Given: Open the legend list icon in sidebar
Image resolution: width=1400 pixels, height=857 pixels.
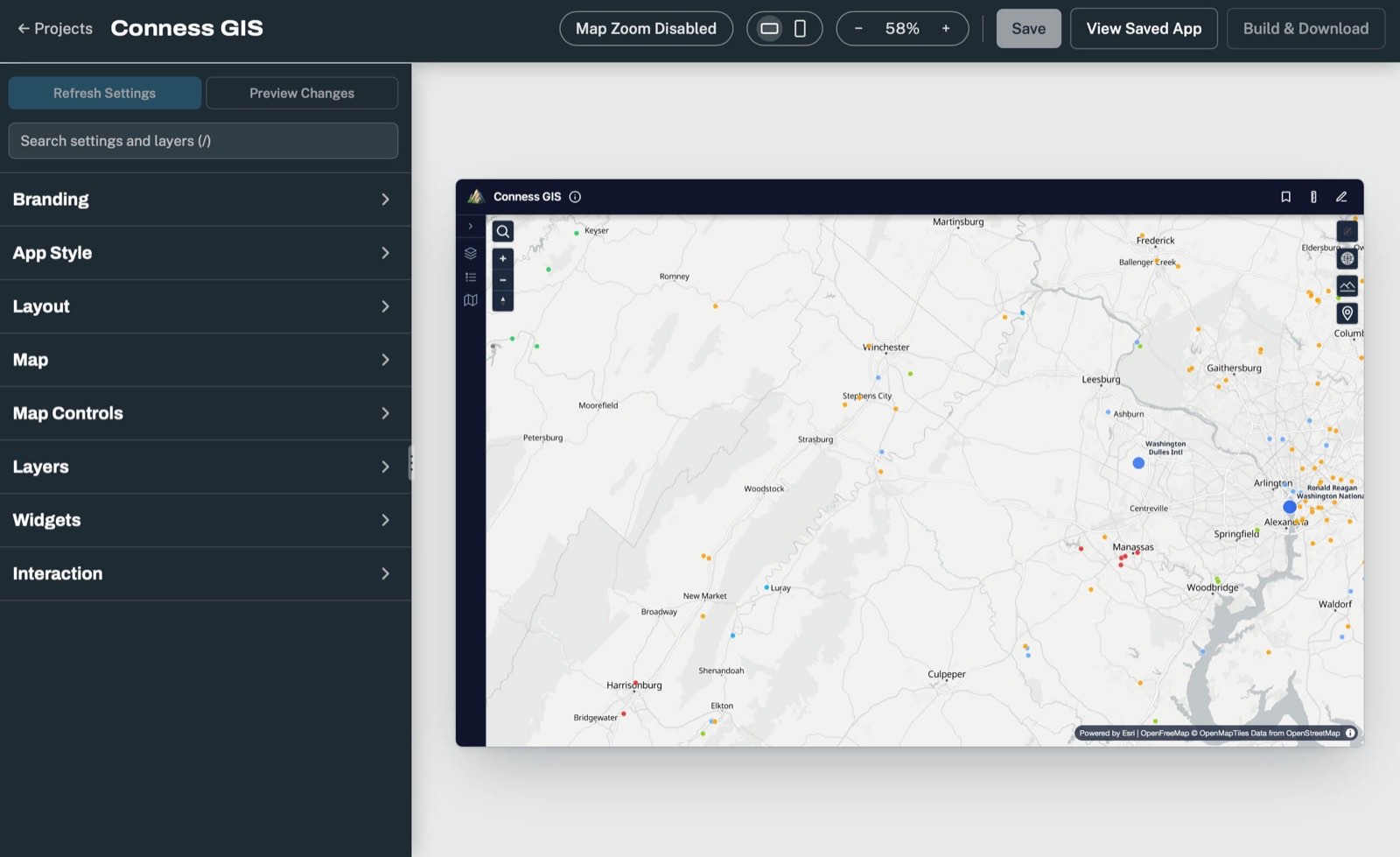Looking at the screenshot, I should tap(471, 277).
